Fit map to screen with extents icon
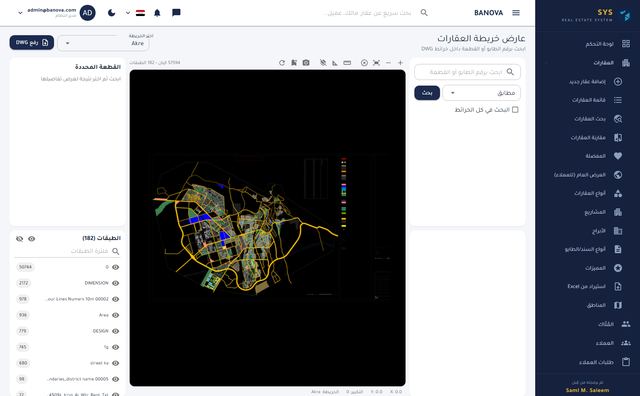640x396 pixels. pos(376,63)
